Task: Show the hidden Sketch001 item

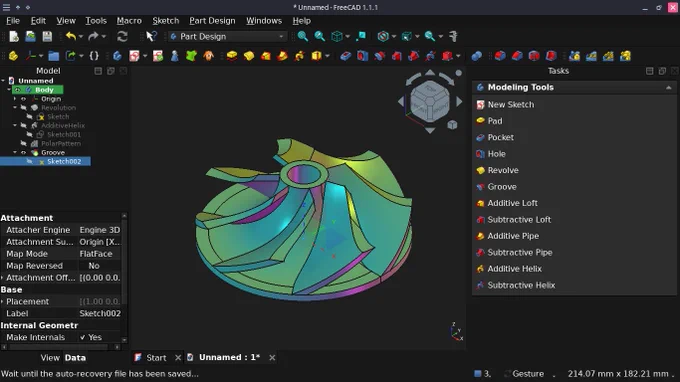Action: click(x=29, y=134)
